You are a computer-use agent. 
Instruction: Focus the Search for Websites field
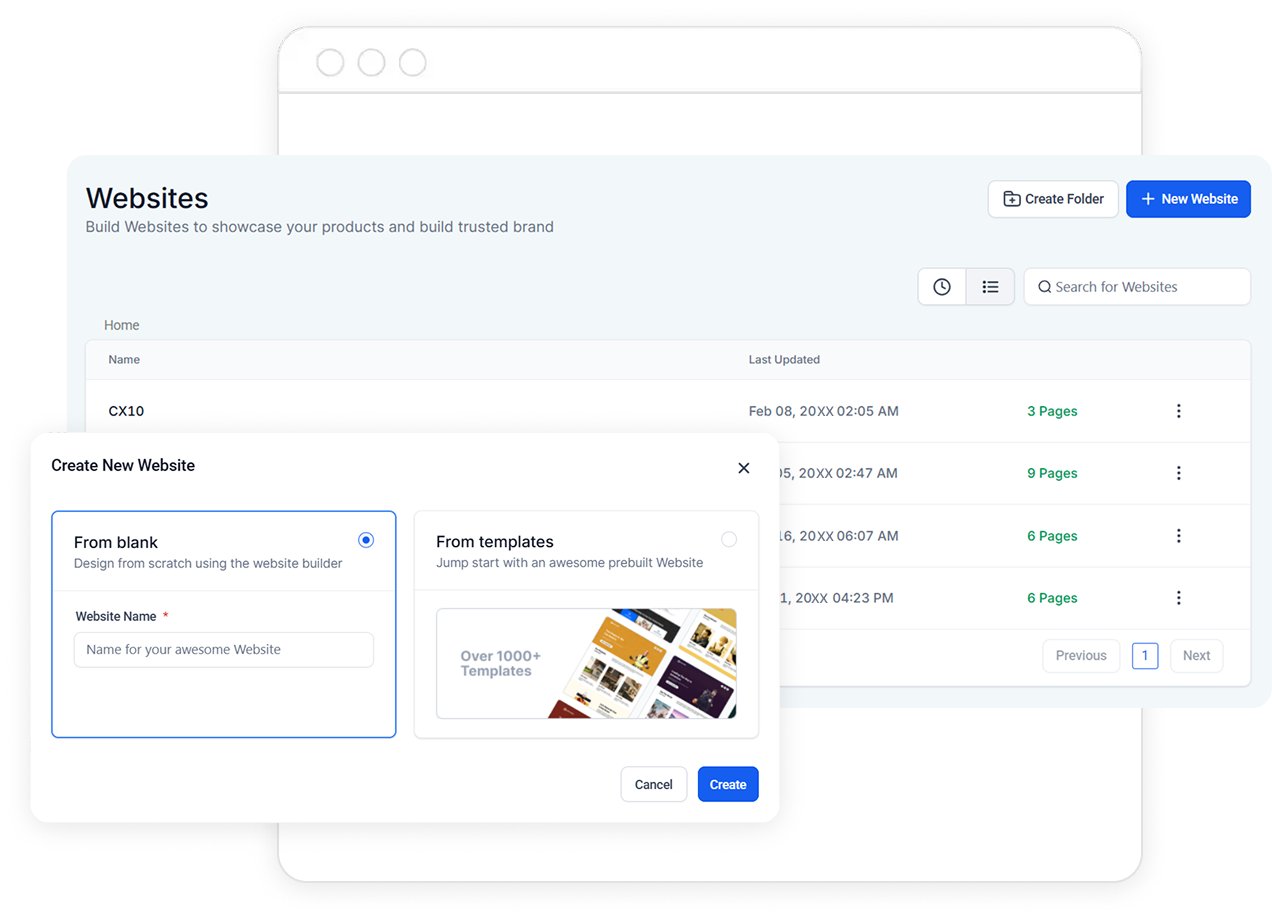click(x=1137, y=287)
